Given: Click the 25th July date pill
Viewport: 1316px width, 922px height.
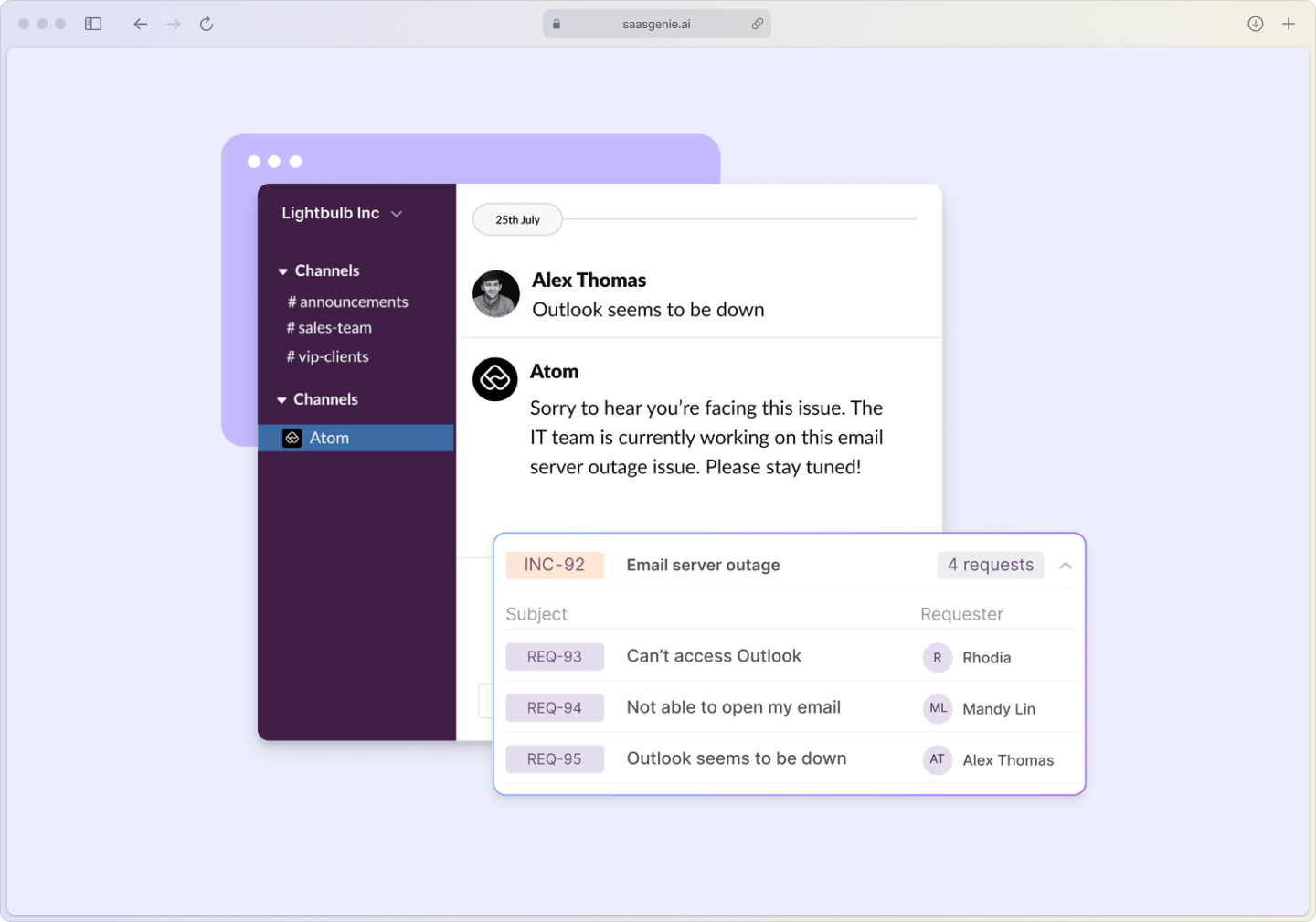Looking at the screenshot, I should (516, 219).
